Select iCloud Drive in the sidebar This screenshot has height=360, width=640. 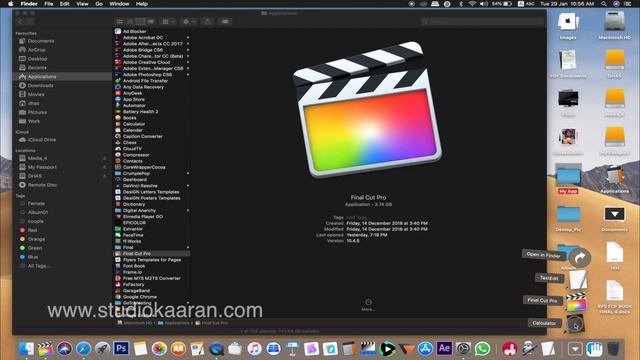pos(41,140)
